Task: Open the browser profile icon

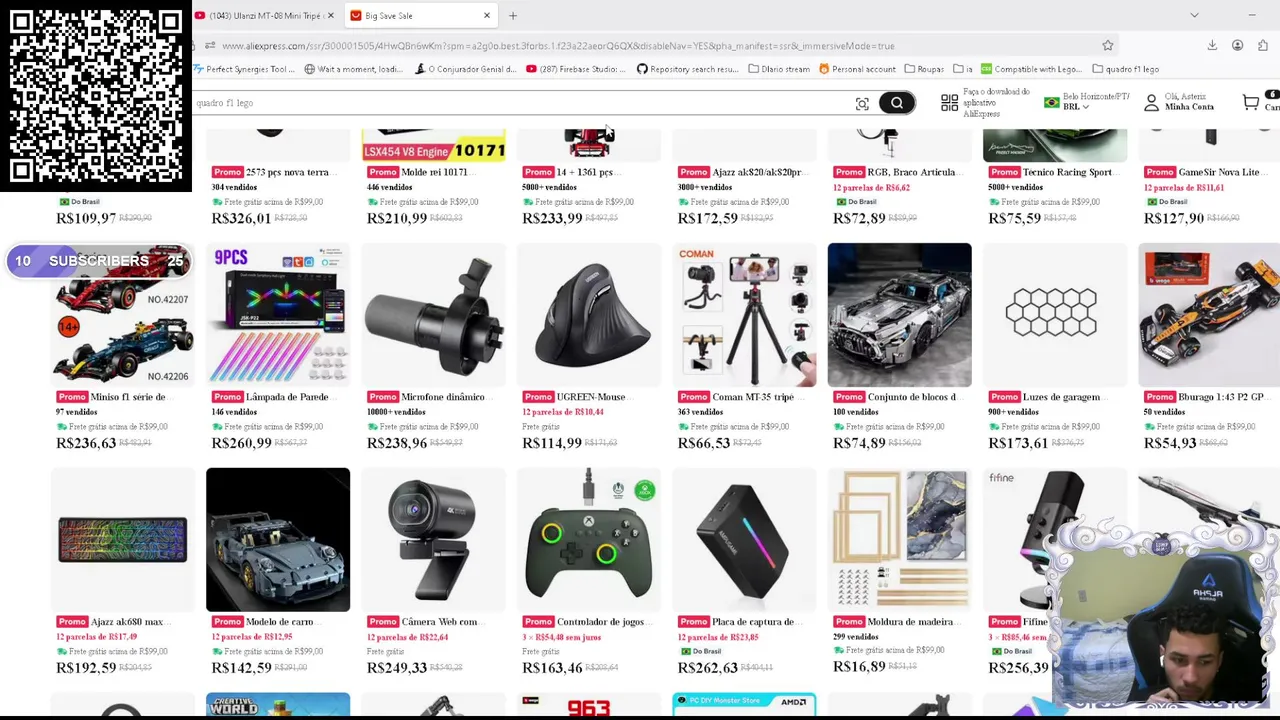Action: [1237, 46]
